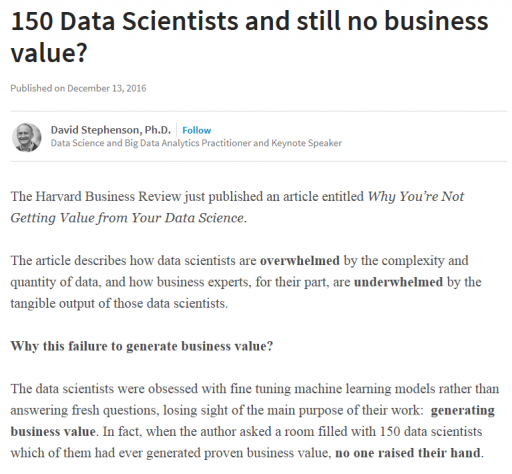
Task: Click the phrase tangible output of those data scientists
Action: coord(119,304)
